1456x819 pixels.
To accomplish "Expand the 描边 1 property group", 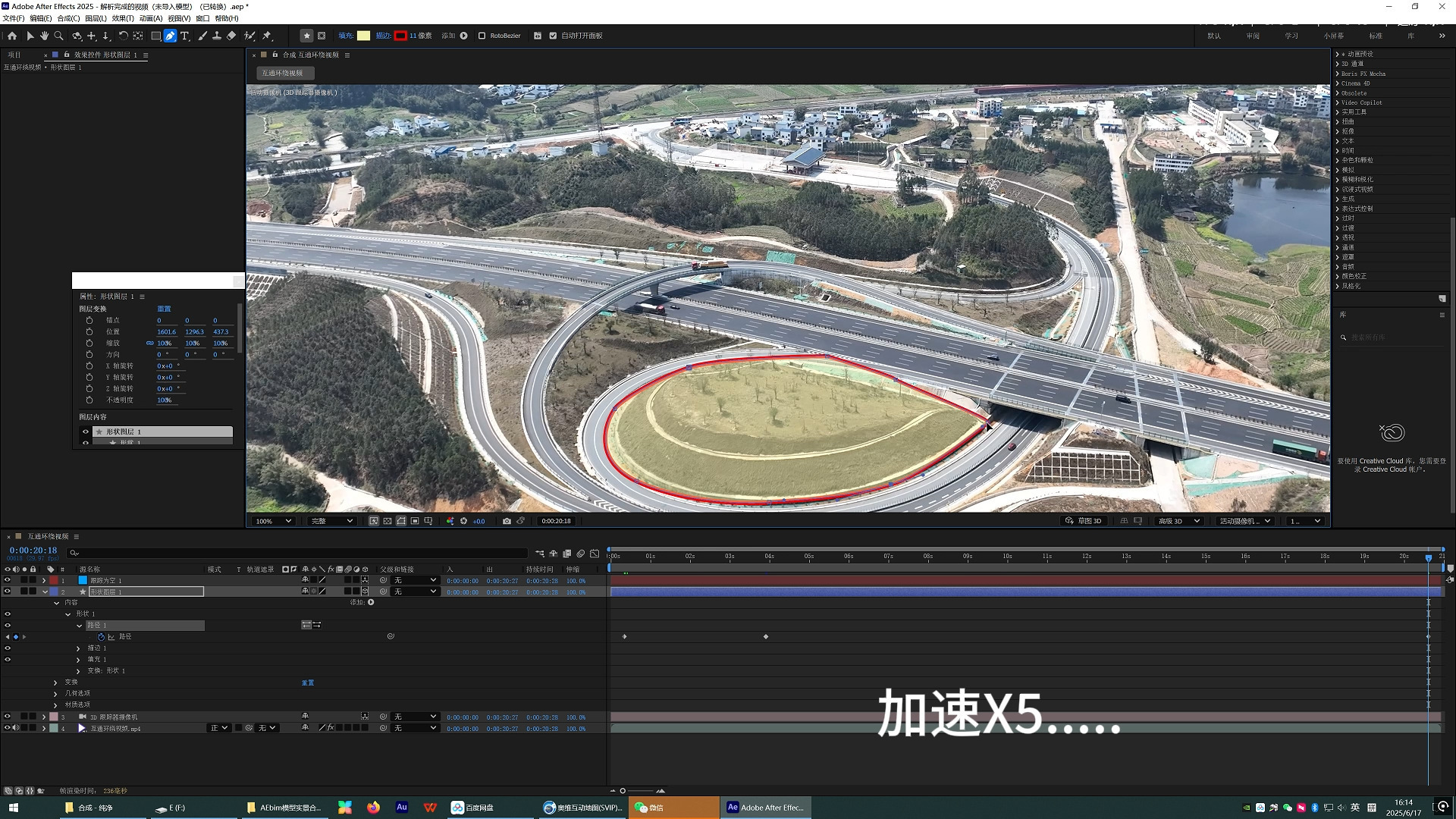I will [78, 648].
